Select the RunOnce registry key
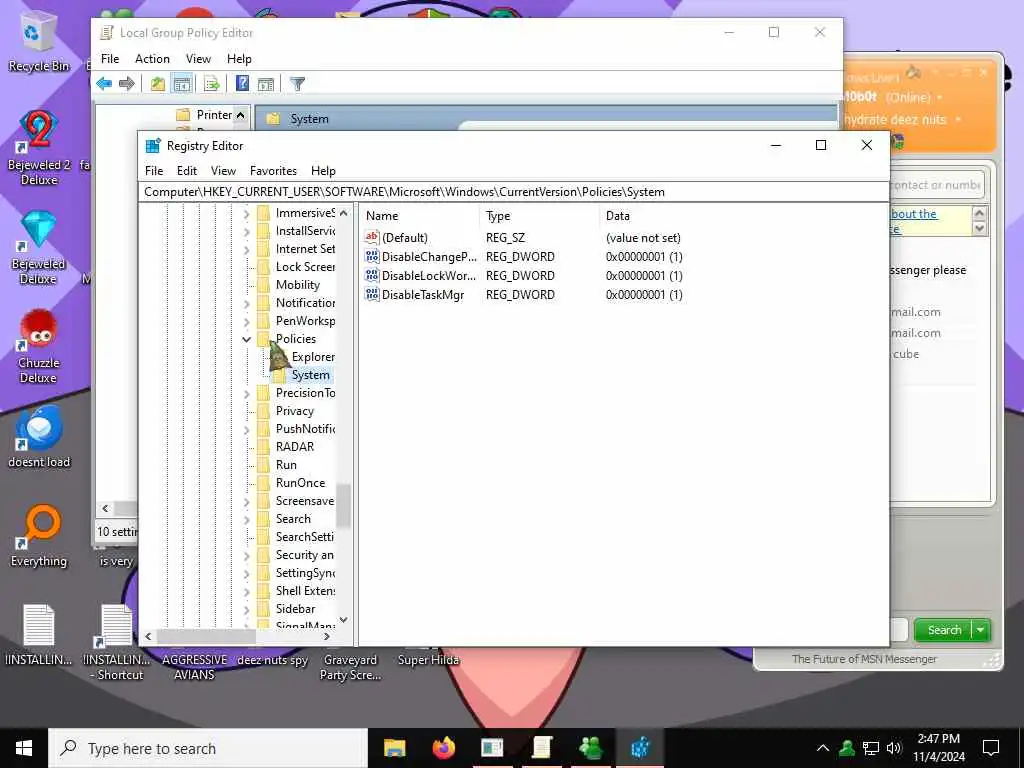Image resolution: width=1024 pixels, height=768 pixels. 300,483
